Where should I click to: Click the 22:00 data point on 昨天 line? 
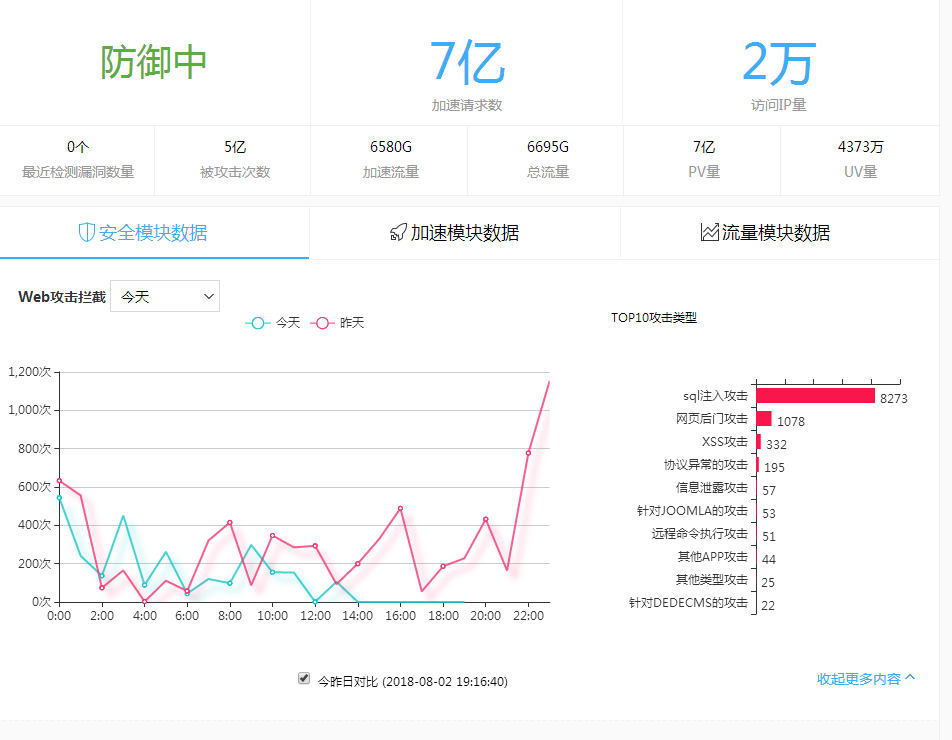coord(528,453)
